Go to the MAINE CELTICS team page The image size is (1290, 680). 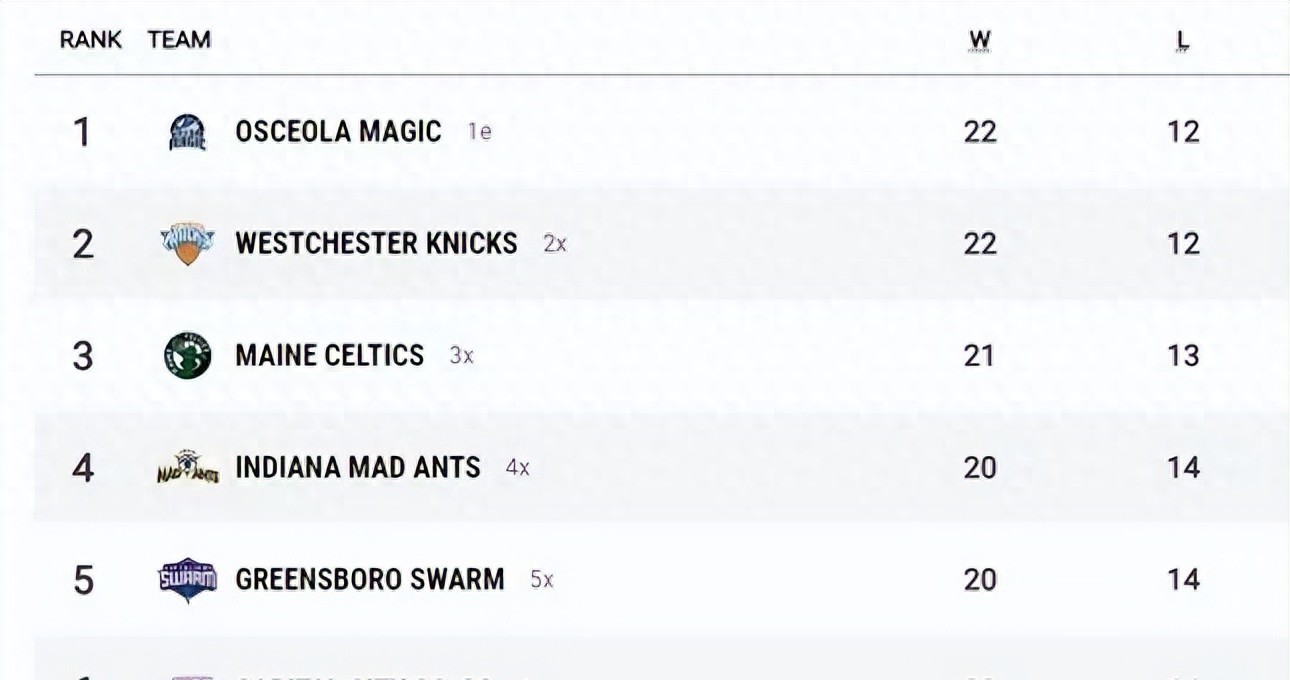tap(329, 356)
